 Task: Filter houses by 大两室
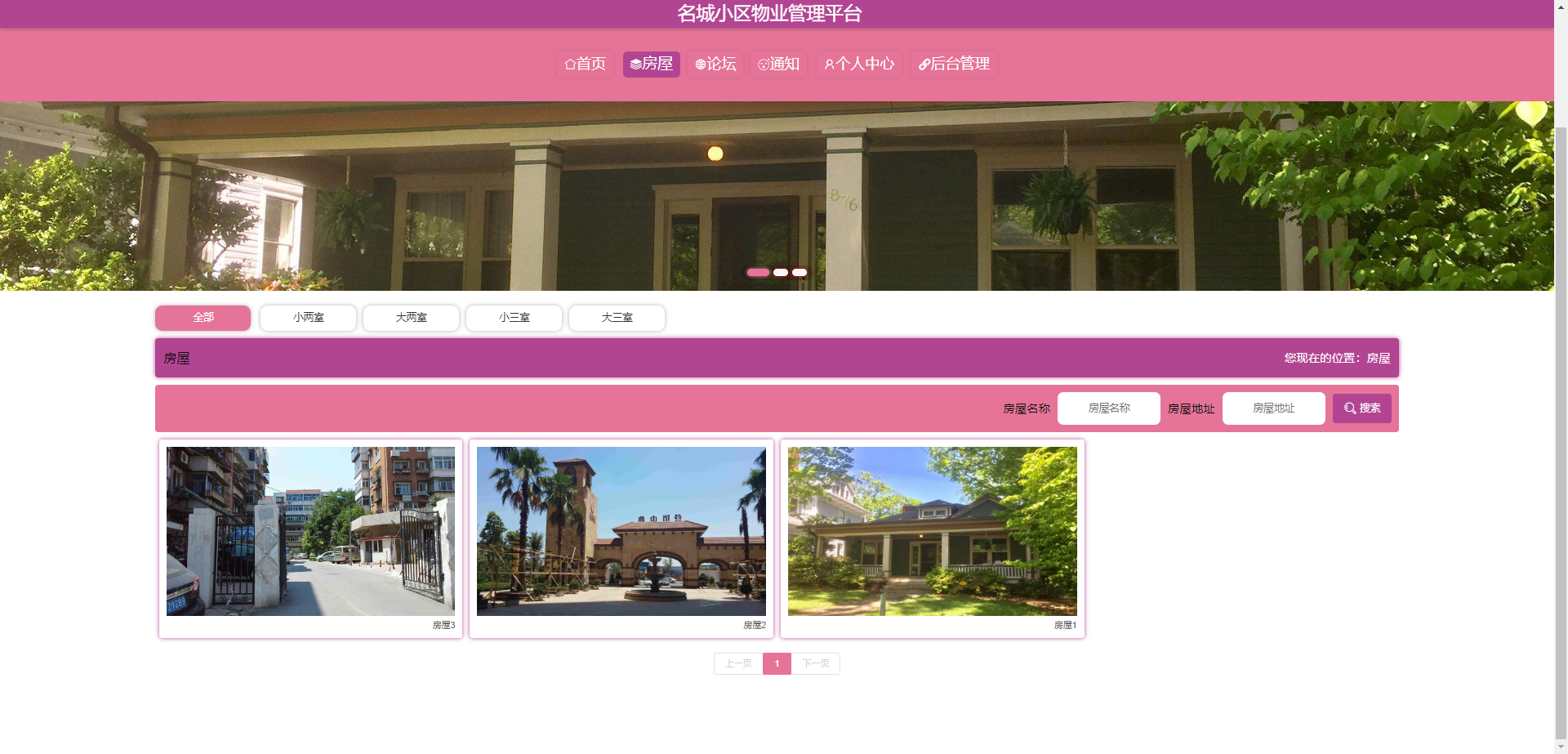[411, 318]
